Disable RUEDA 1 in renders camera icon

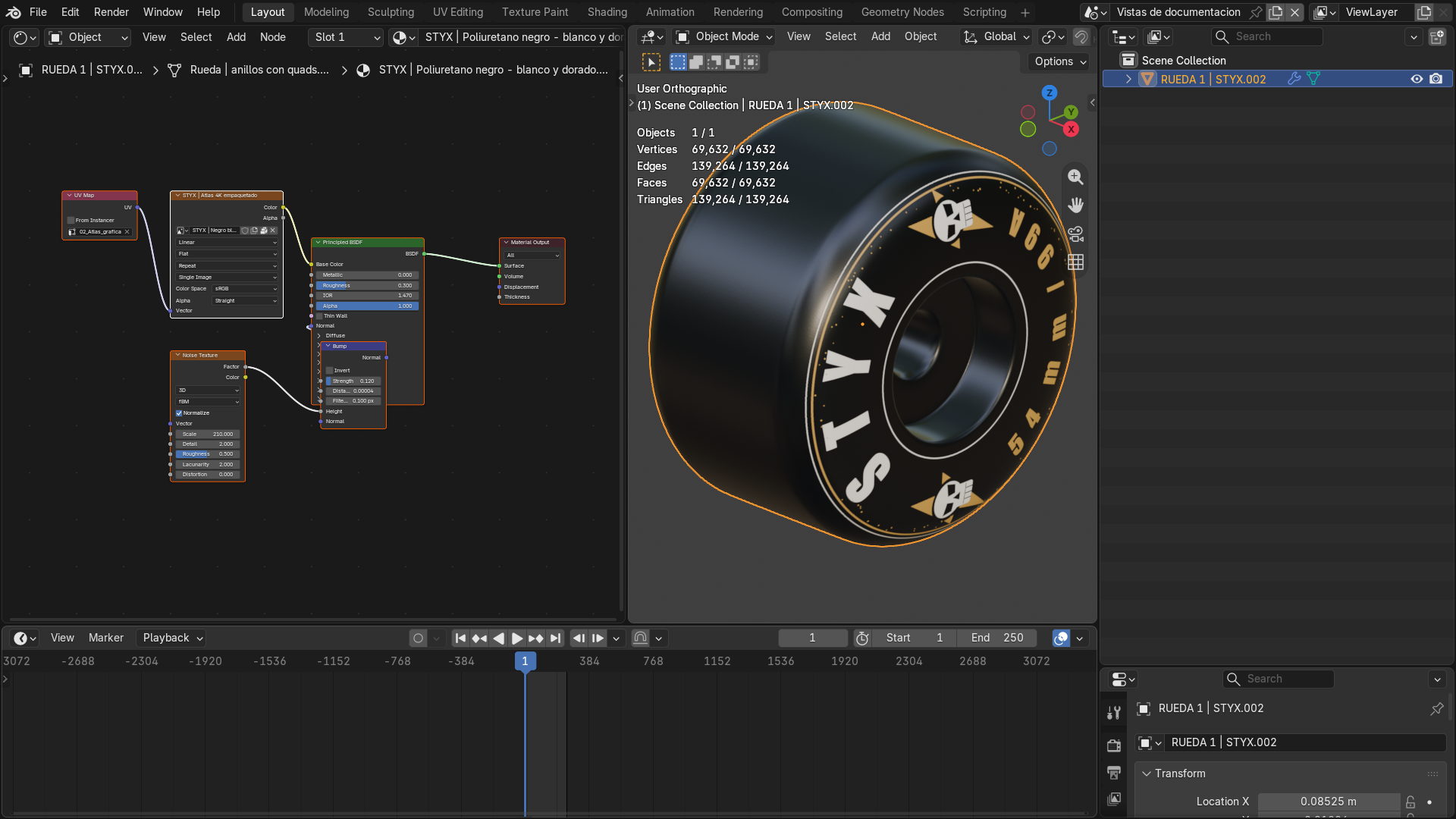click(x=1436, y=79)
